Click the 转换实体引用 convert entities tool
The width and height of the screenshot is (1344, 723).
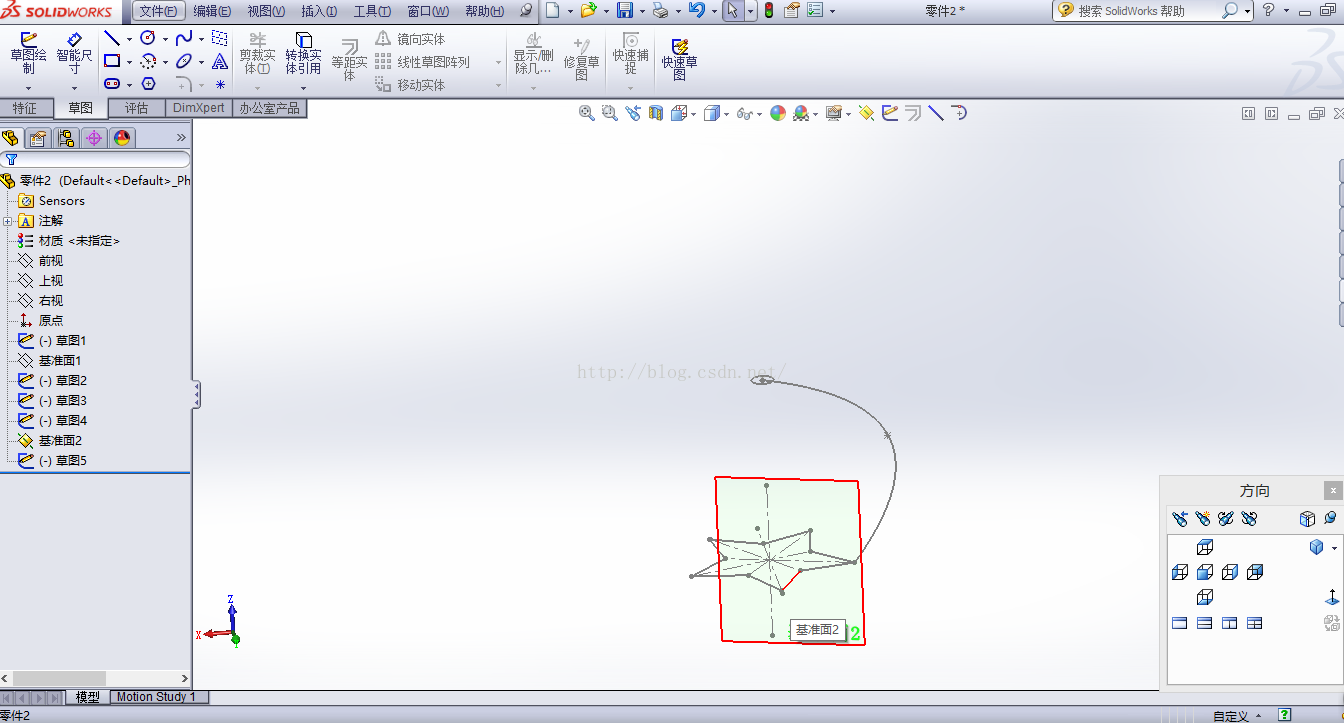point(303,54)
